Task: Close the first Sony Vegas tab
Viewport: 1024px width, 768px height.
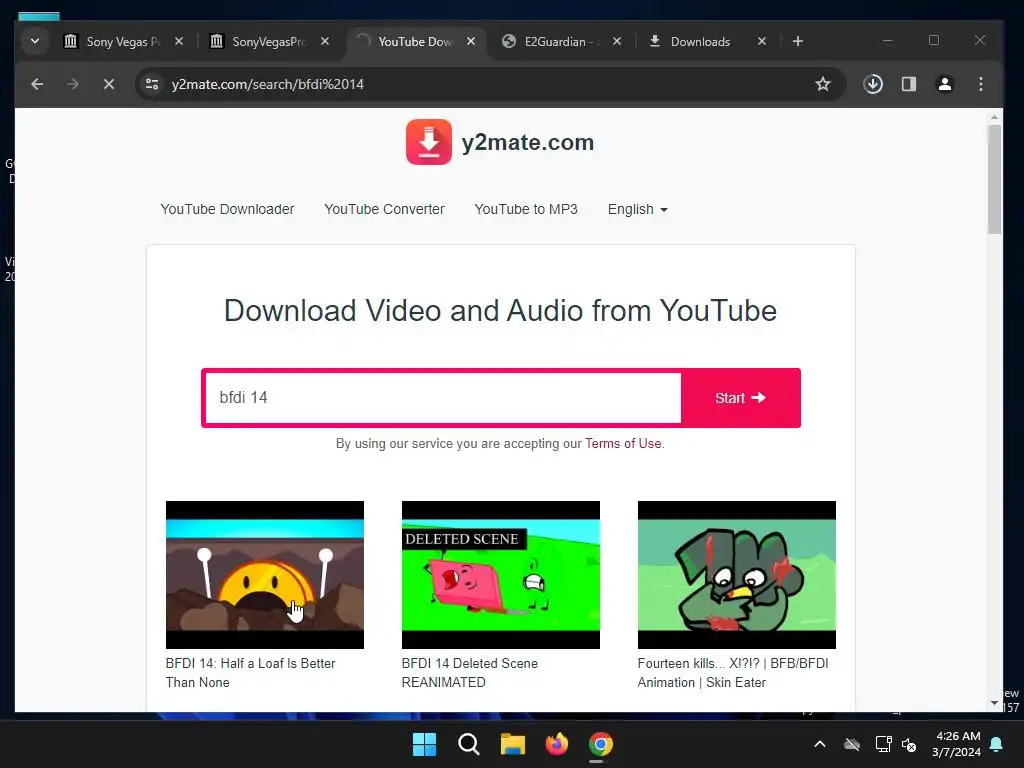Action: 179,41
